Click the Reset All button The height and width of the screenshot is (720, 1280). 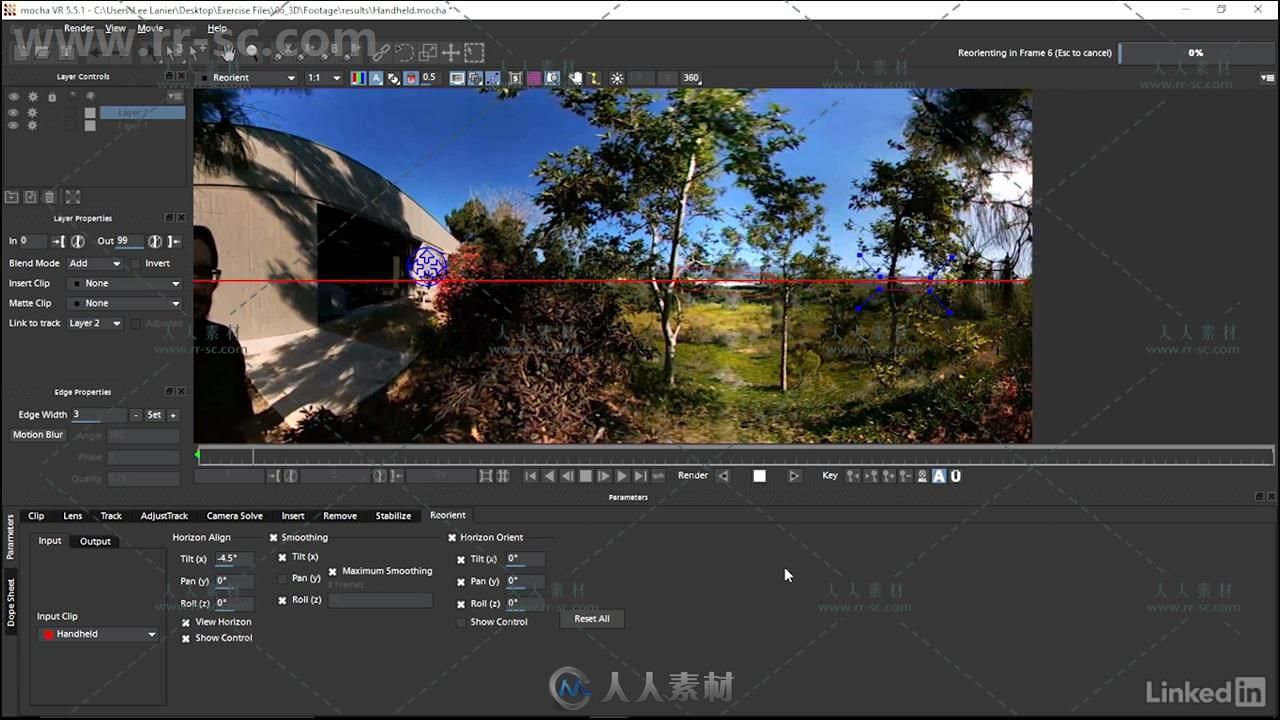pyautogui.click(x=592, y=619)
